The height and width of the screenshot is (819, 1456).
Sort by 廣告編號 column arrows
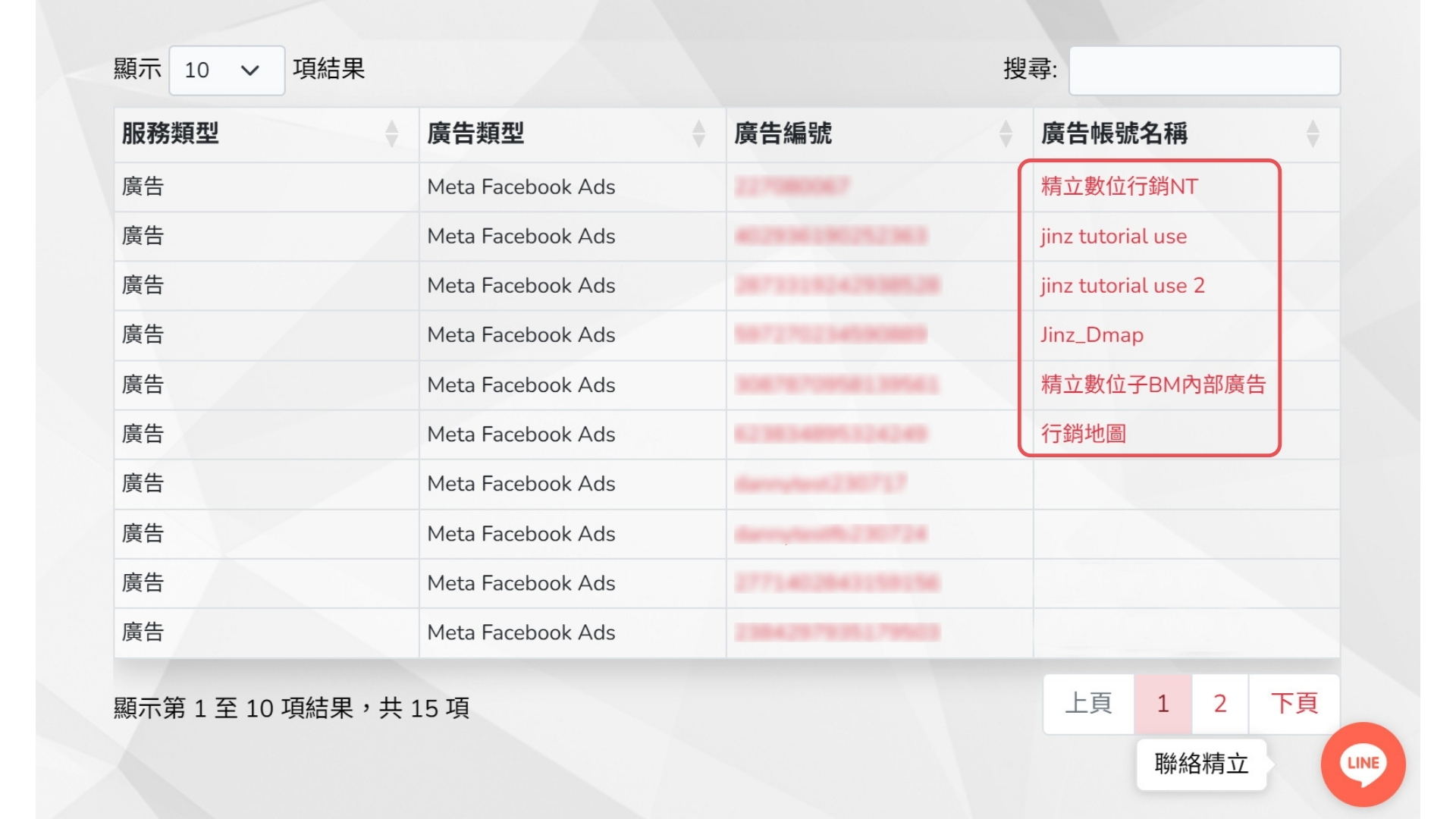click(x=1006, y=133)
